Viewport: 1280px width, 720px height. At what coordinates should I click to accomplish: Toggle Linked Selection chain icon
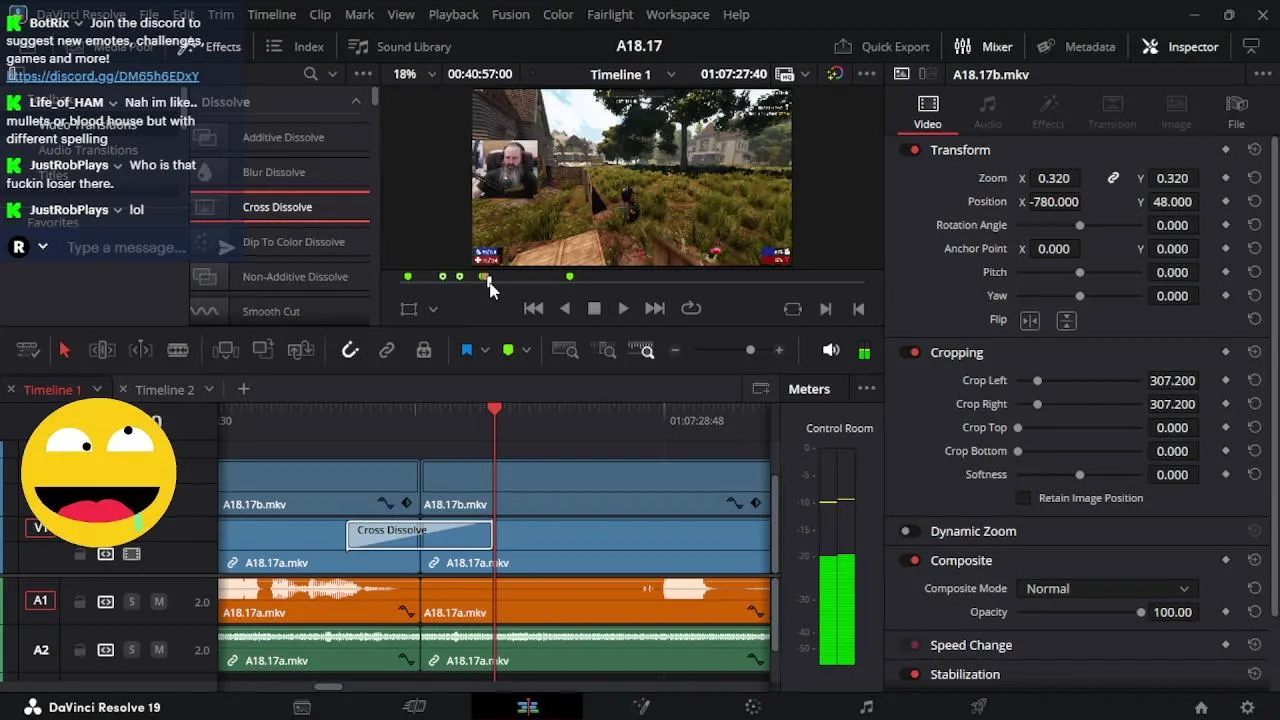[386, 350]
